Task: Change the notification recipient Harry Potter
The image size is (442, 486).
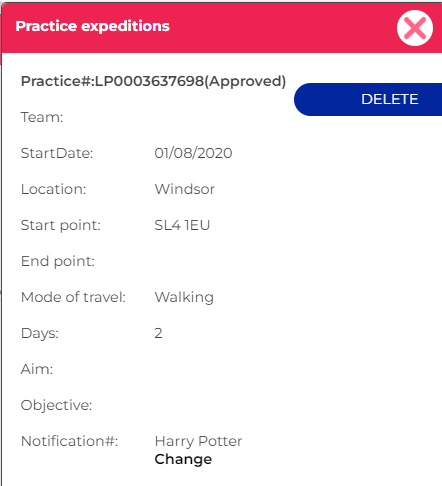Action: (x=183, y=459)
